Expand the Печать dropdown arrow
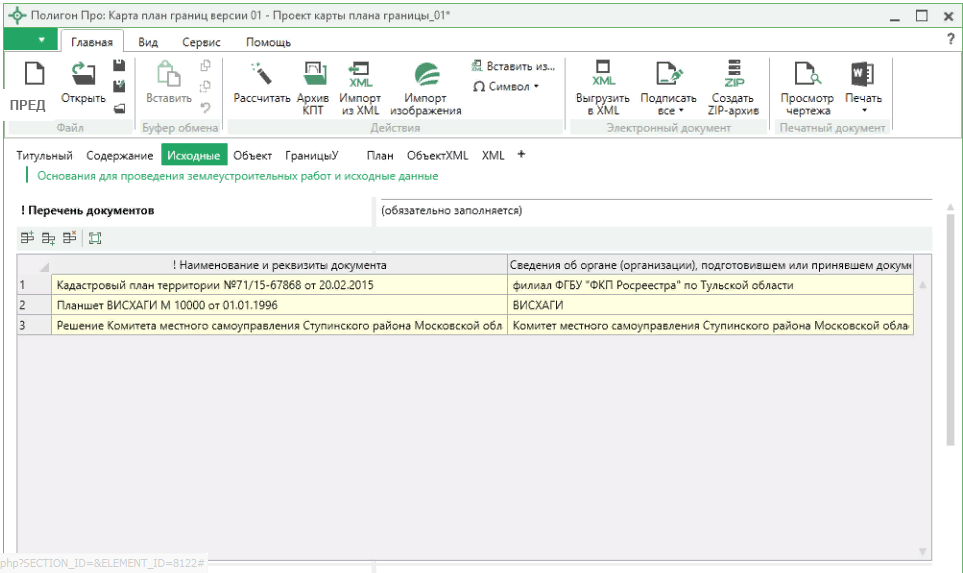This screenshot has height=573, width=963. pyautogui.click(x=863, y=111)
